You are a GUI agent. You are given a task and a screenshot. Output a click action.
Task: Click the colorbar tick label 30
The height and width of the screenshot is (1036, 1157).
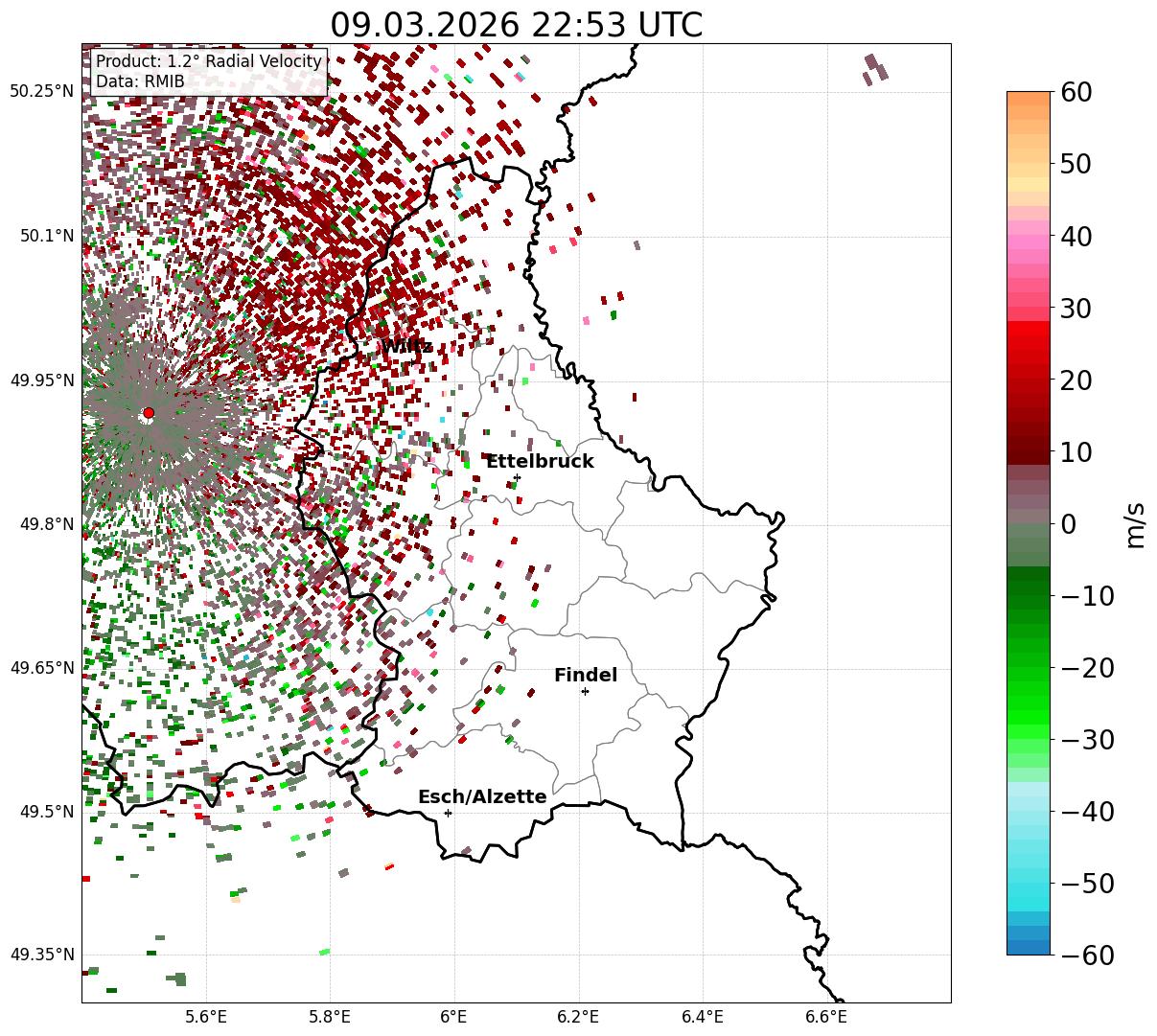point(1075,308)
